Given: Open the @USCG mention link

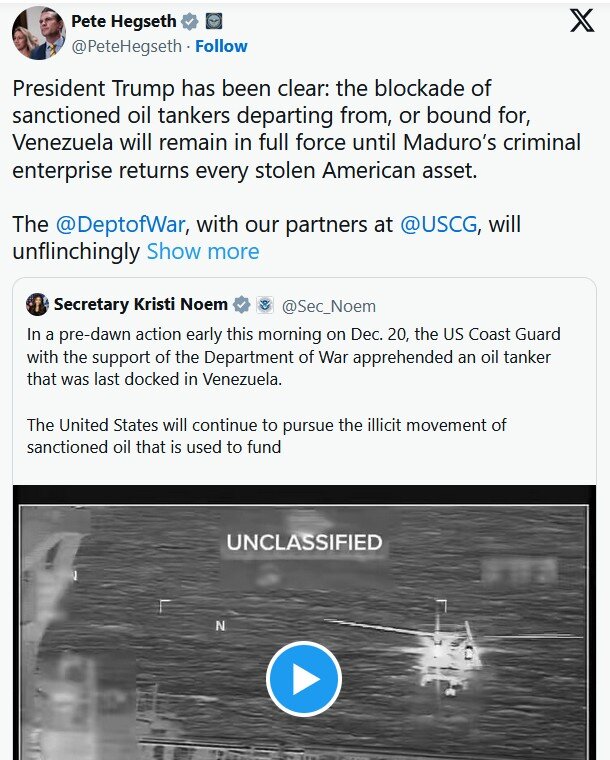Looking at the screenshot, I should [437, 224].
